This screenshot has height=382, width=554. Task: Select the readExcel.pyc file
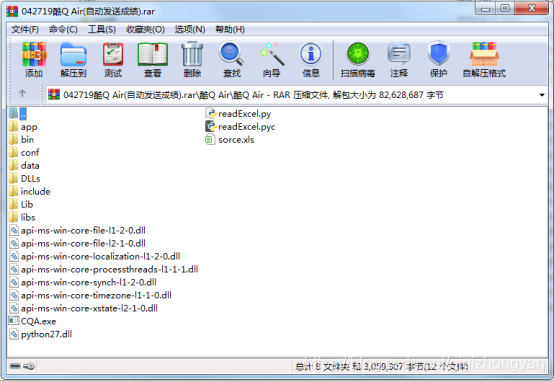240,127
